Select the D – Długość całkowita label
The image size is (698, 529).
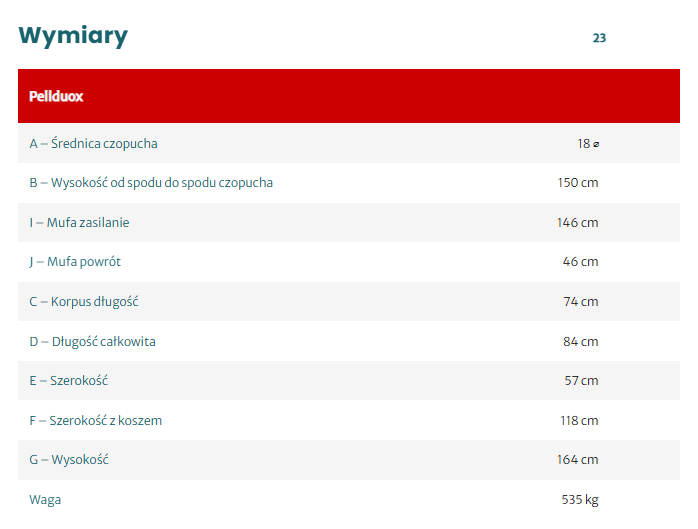click(x=92, y=341)
